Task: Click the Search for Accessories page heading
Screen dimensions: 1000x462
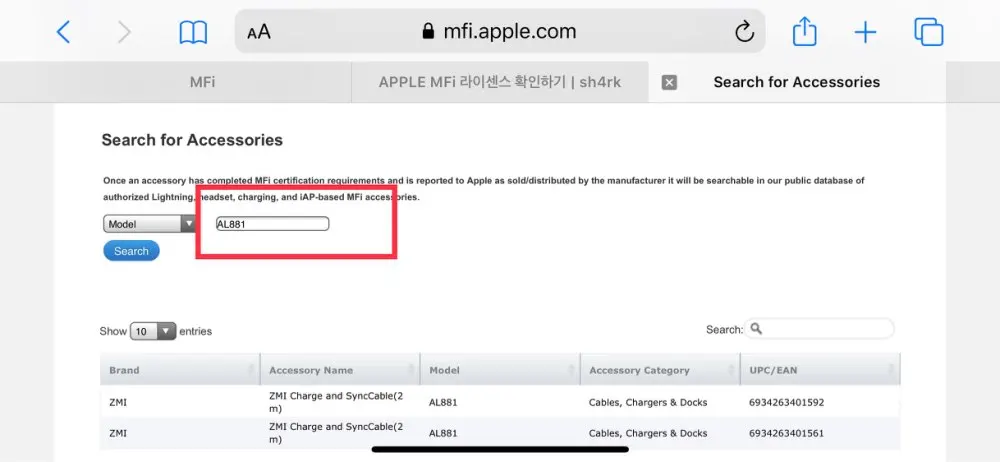Action: click(x=192, y=140)
